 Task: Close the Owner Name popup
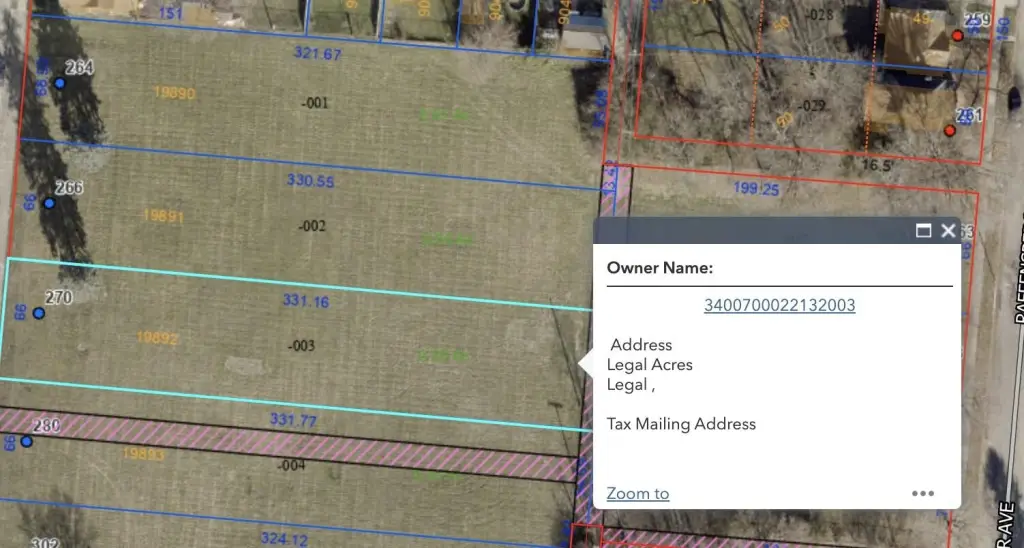pyautogui.click(x=947, y=231)
